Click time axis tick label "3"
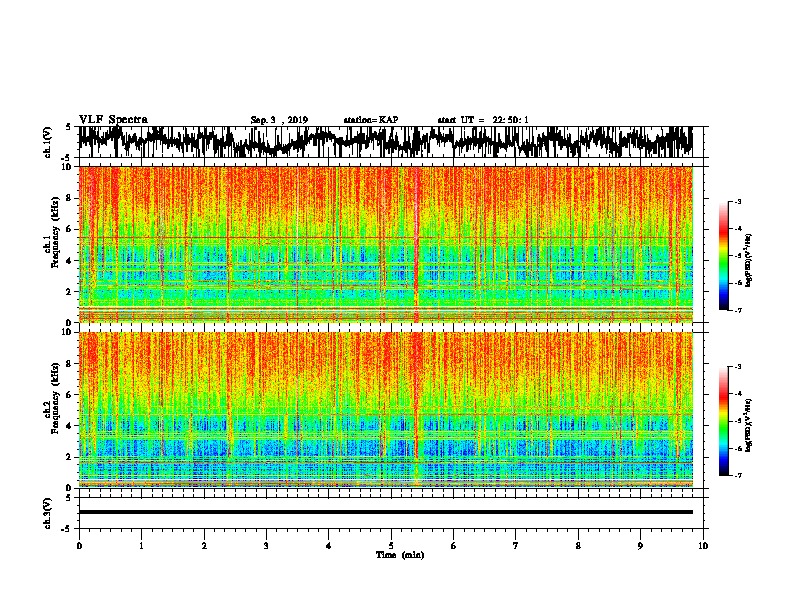 tap(266, 546)
